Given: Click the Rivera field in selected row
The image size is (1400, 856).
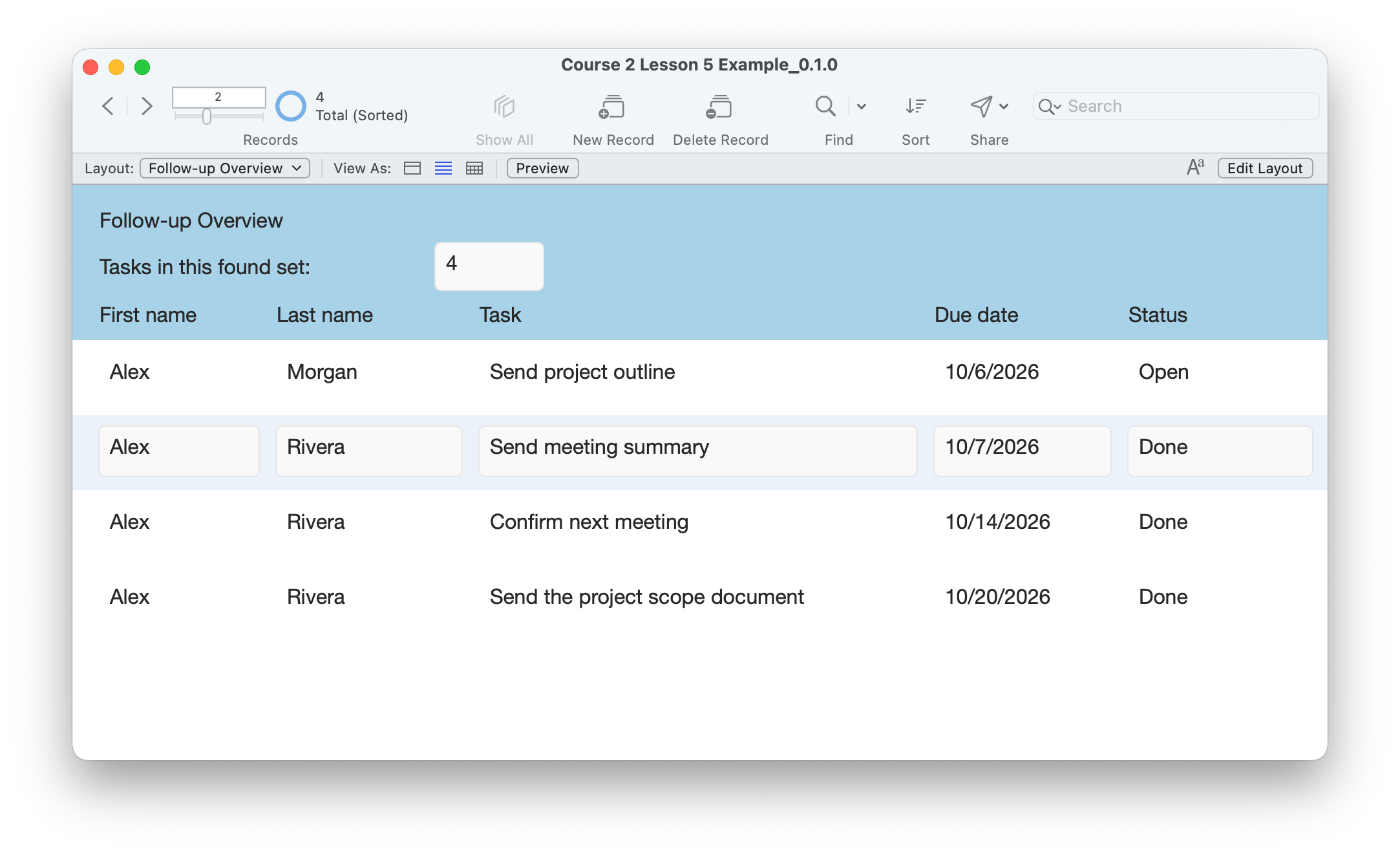Looking at the screenshot, I should 369,451.
